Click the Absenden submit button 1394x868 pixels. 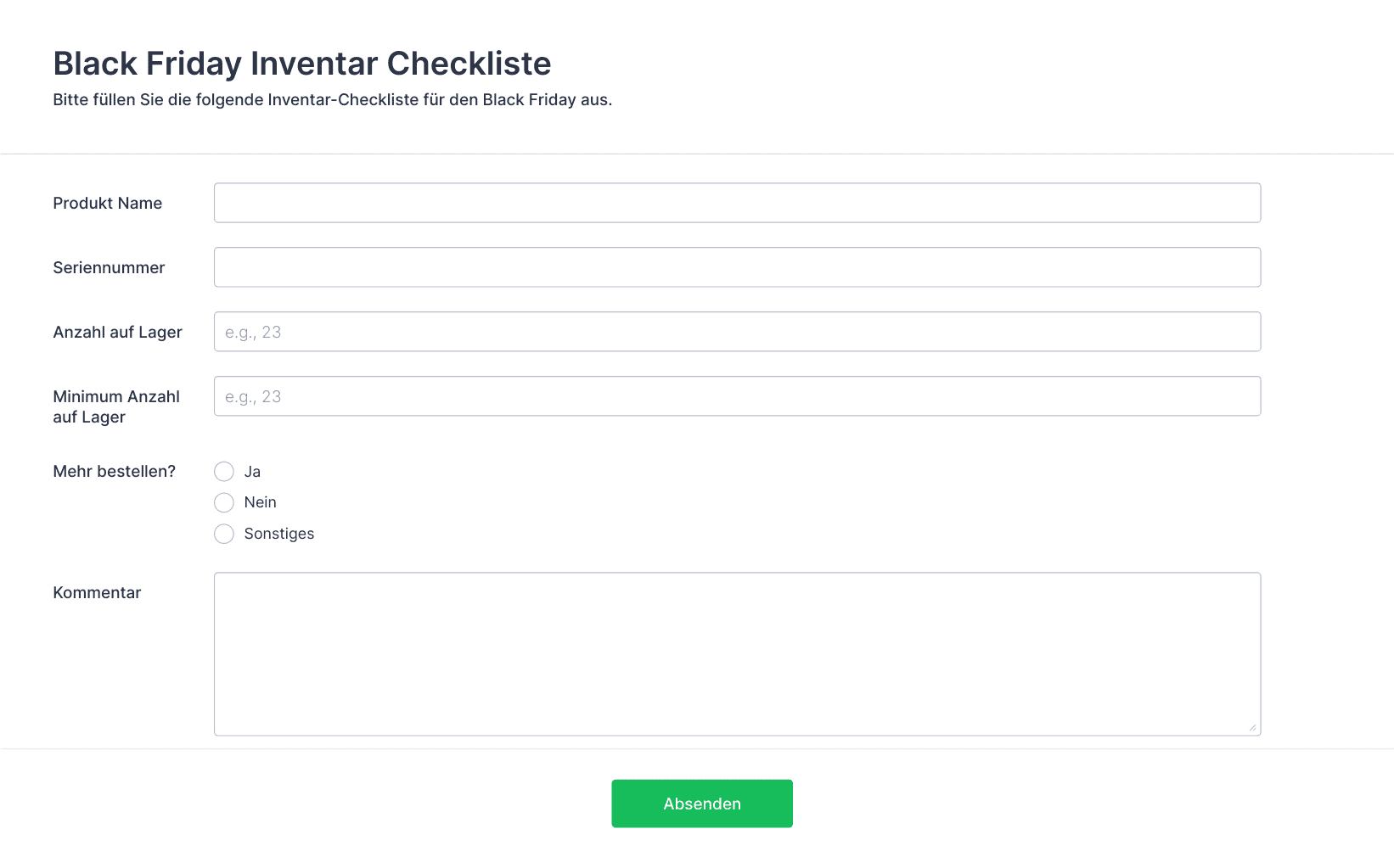pyautogui.click(x=702, y=804)
